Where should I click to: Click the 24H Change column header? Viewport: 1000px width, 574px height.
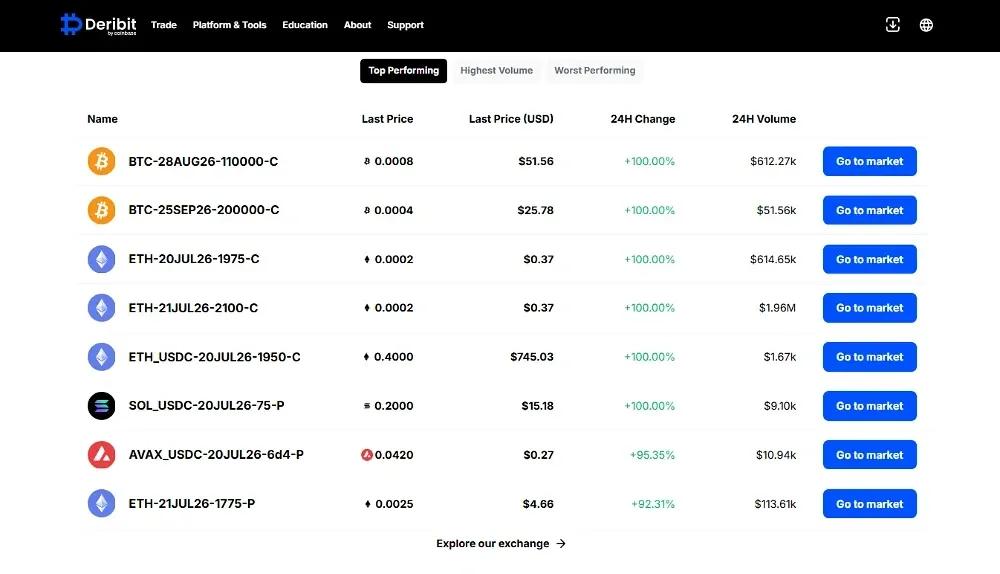pos(643,119)
